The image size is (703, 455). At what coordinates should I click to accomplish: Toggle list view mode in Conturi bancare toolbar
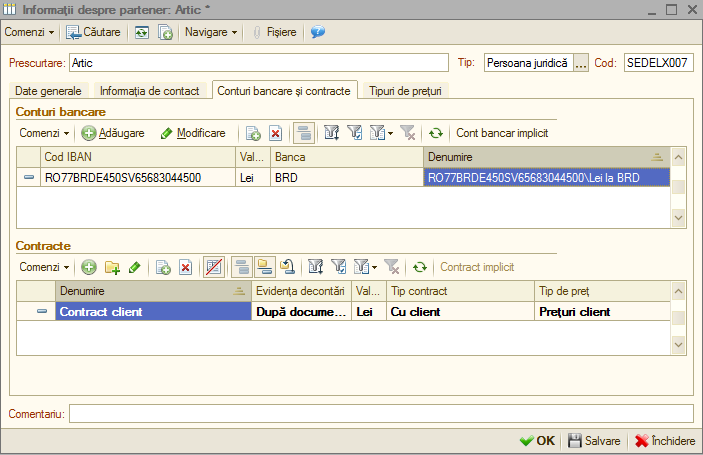pos(304,133)
